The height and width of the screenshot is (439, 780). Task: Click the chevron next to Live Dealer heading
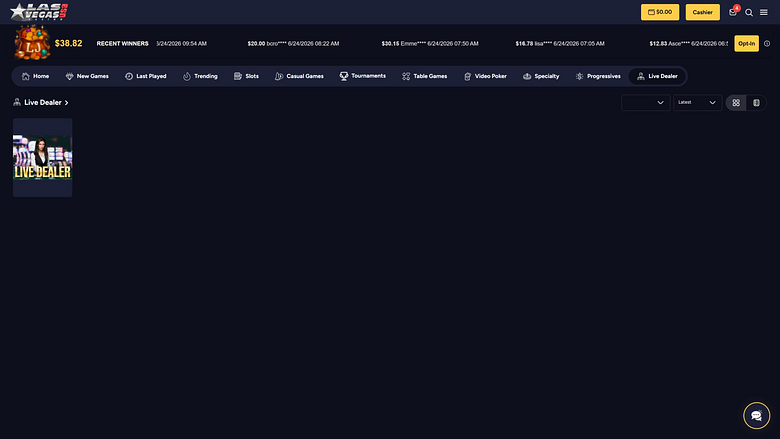[66, 103]
